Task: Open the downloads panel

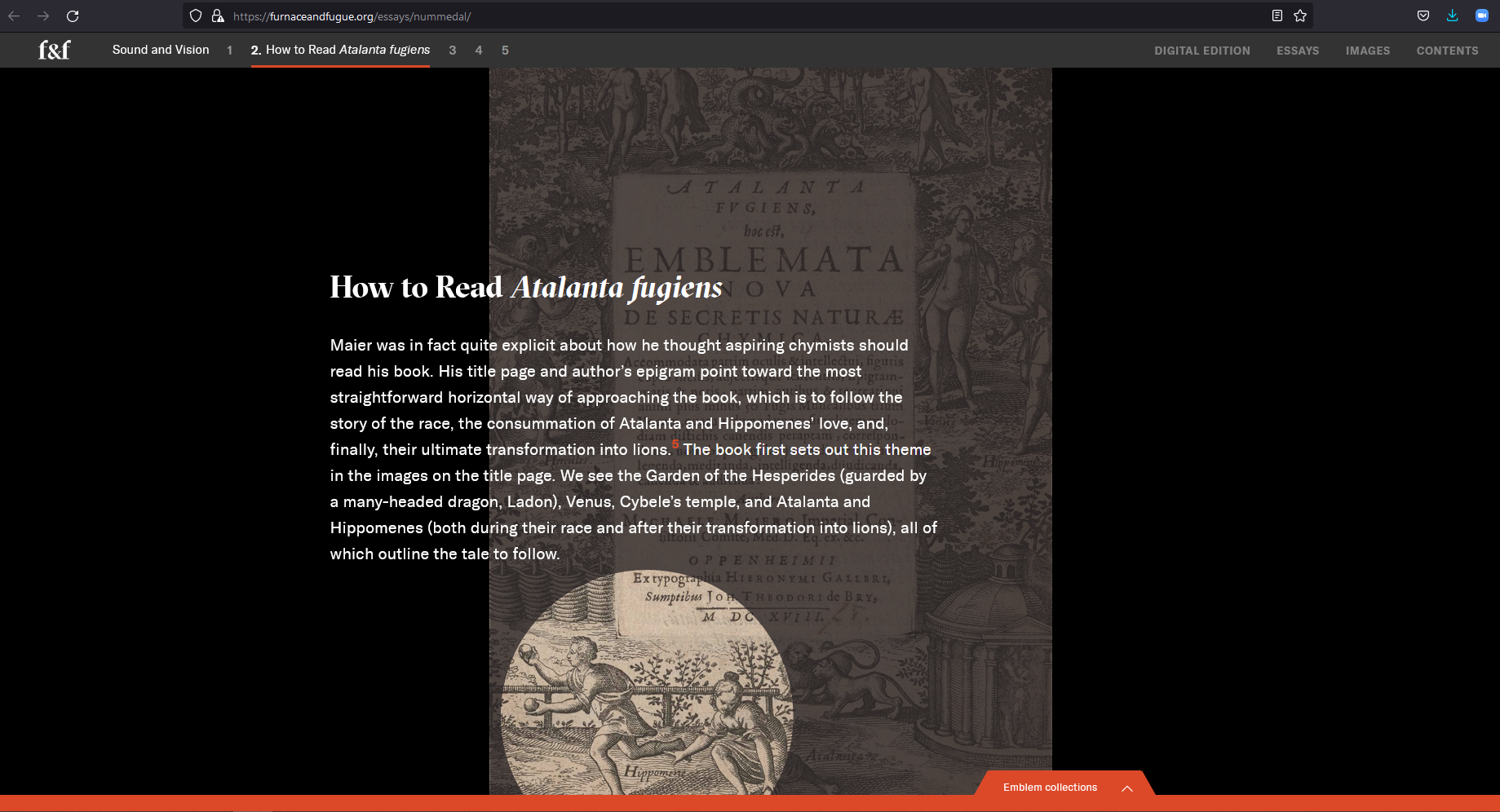Action: tap(1453, 15)
